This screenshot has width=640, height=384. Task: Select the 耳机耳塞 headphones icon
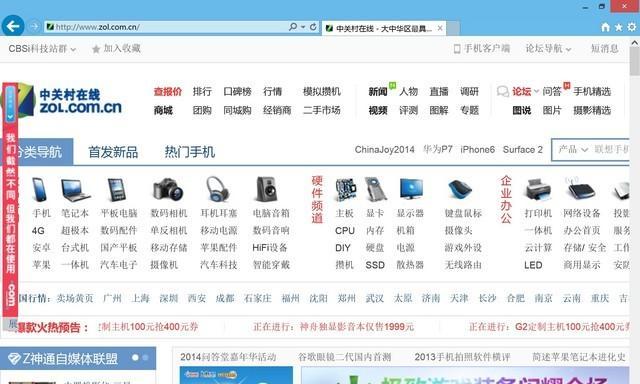click(218, 189)
